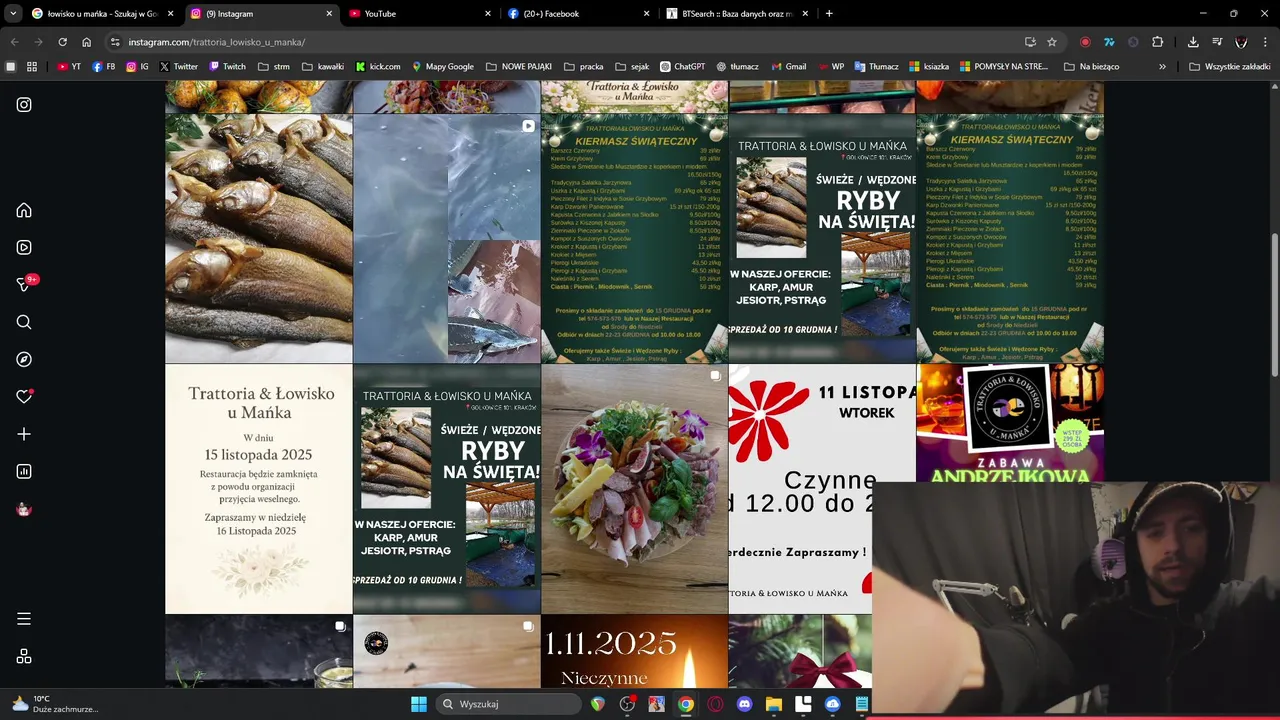Viewport: 1280px width, 720px height.
Task: Close the Instagram tab
Action: pyautogui.click(x=329, y=14)
